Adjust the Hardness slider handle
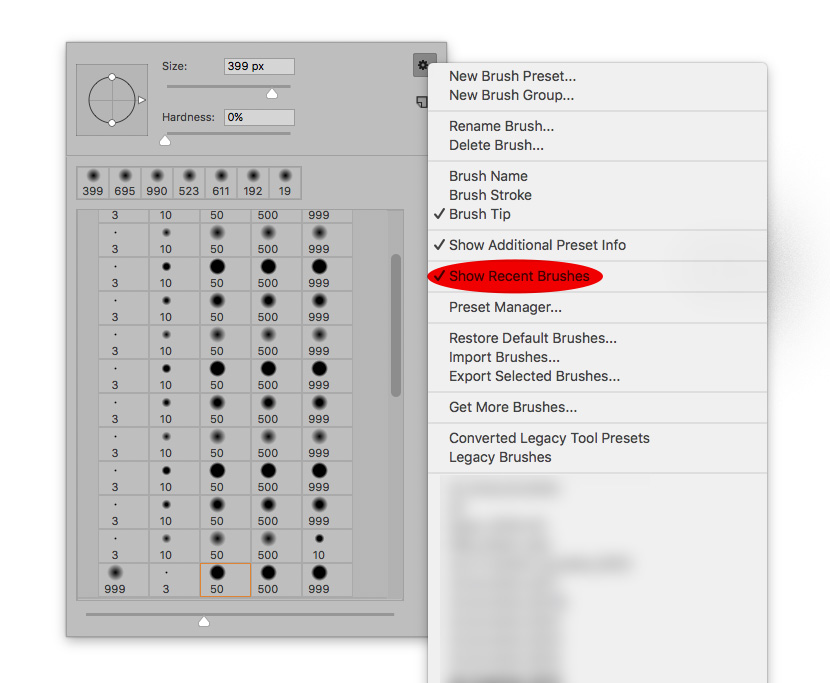830x683 pixels. pyautogui.click(x=164, y=140)
